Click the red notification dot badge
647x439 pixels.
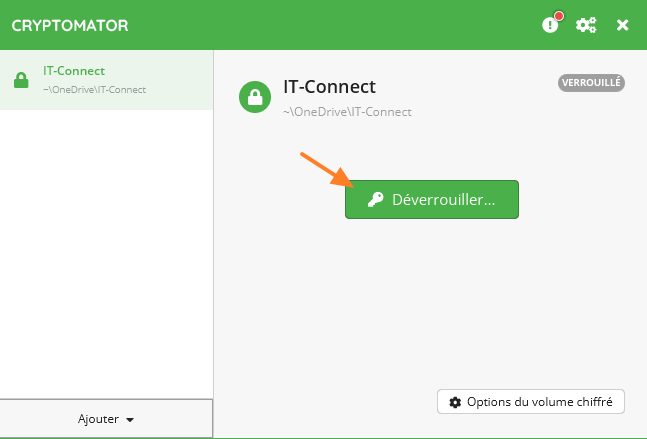[559, 16]
